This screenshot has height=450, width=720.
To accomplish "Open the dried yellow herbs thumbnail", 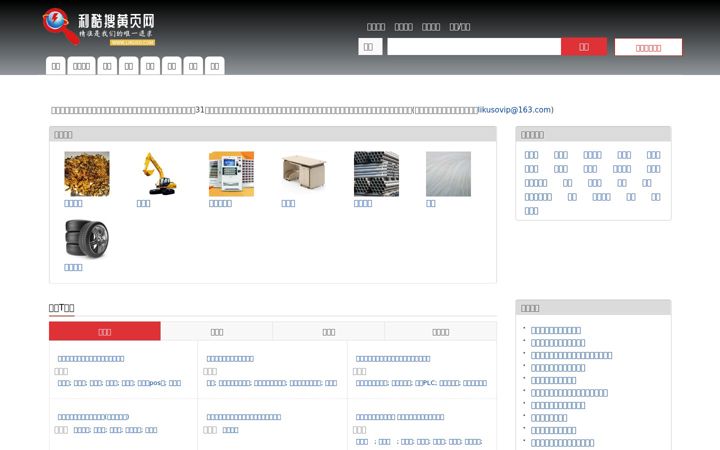I will click(87, 174).
